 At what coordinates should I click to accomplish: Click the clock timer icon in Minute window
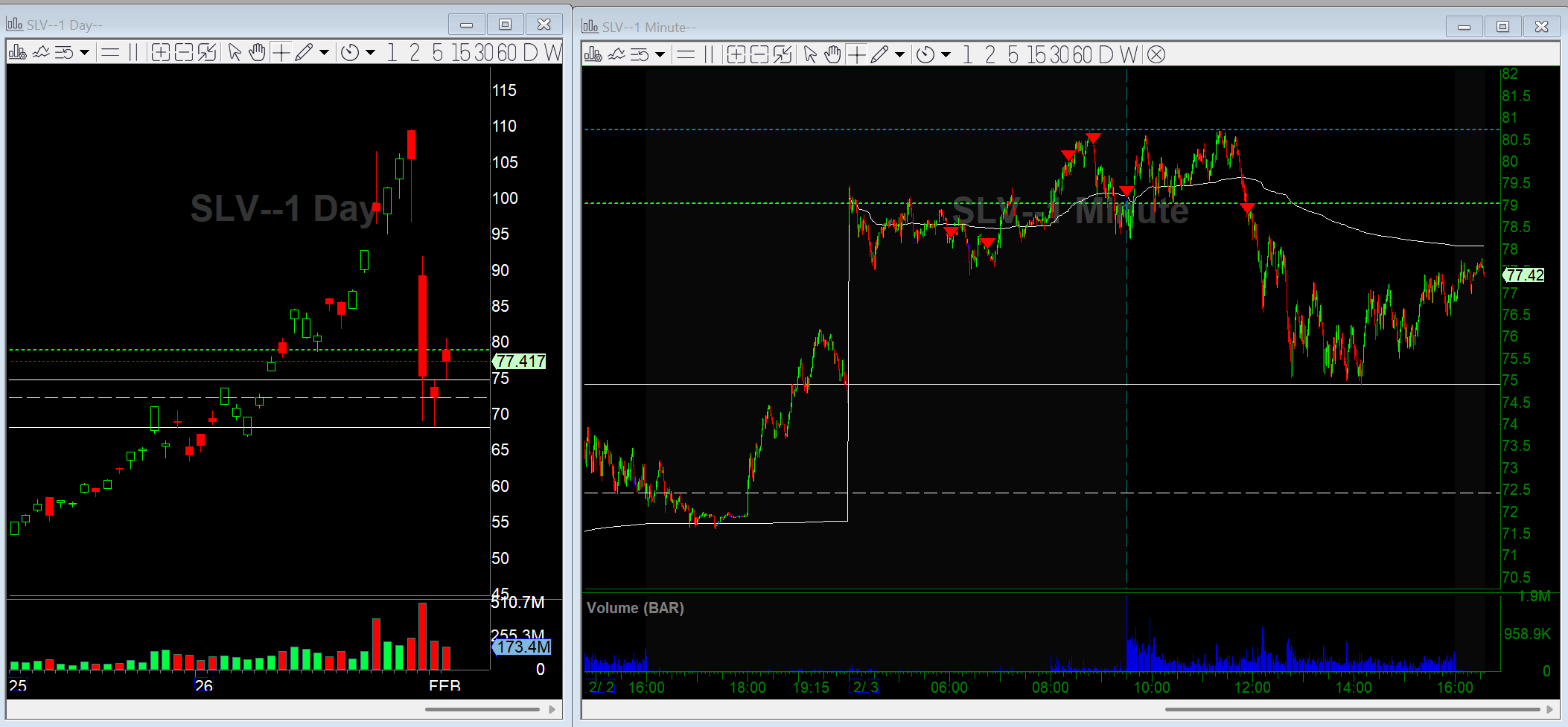[925, 55]
